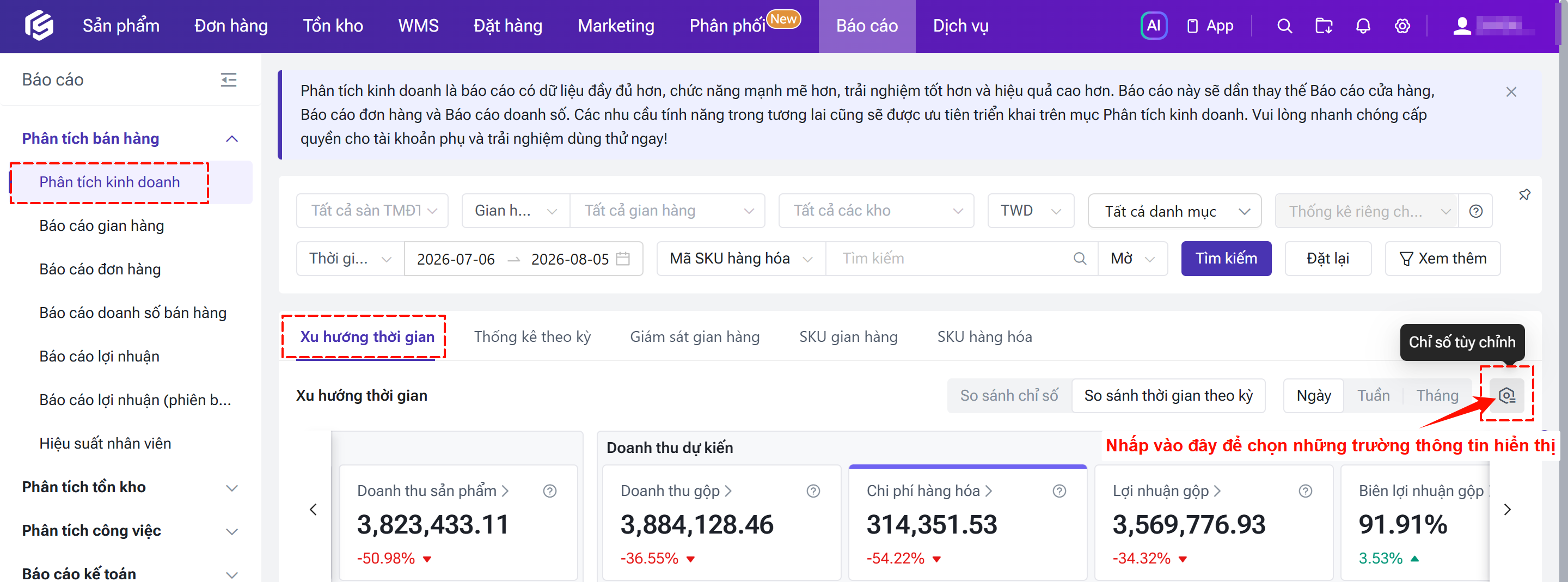Switch granularity to Tuần

coord(1373,396)
